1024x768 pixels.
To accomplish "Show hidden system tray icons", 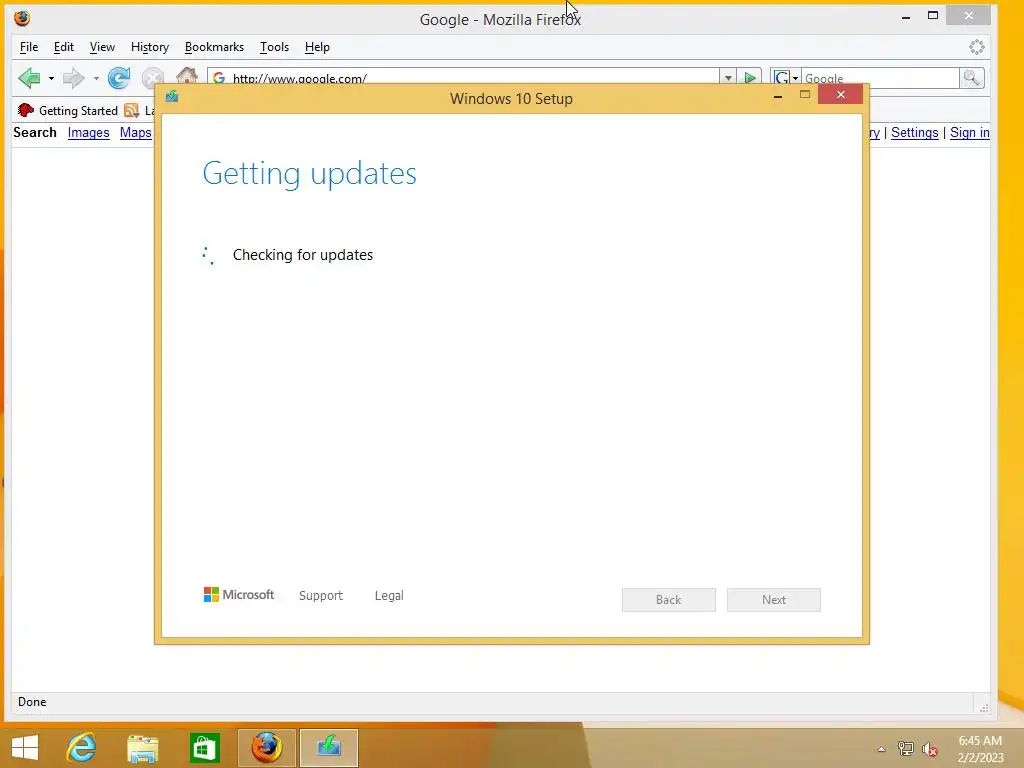I will [x=882, y=749].
